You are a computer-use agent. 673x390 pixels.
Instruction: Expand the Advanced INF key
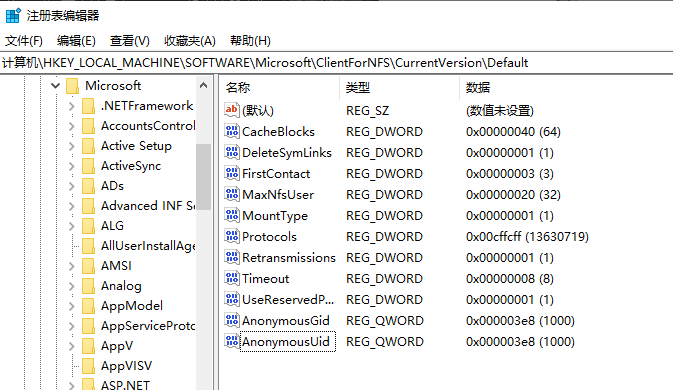pyautogui.click(x=72, y=206)
